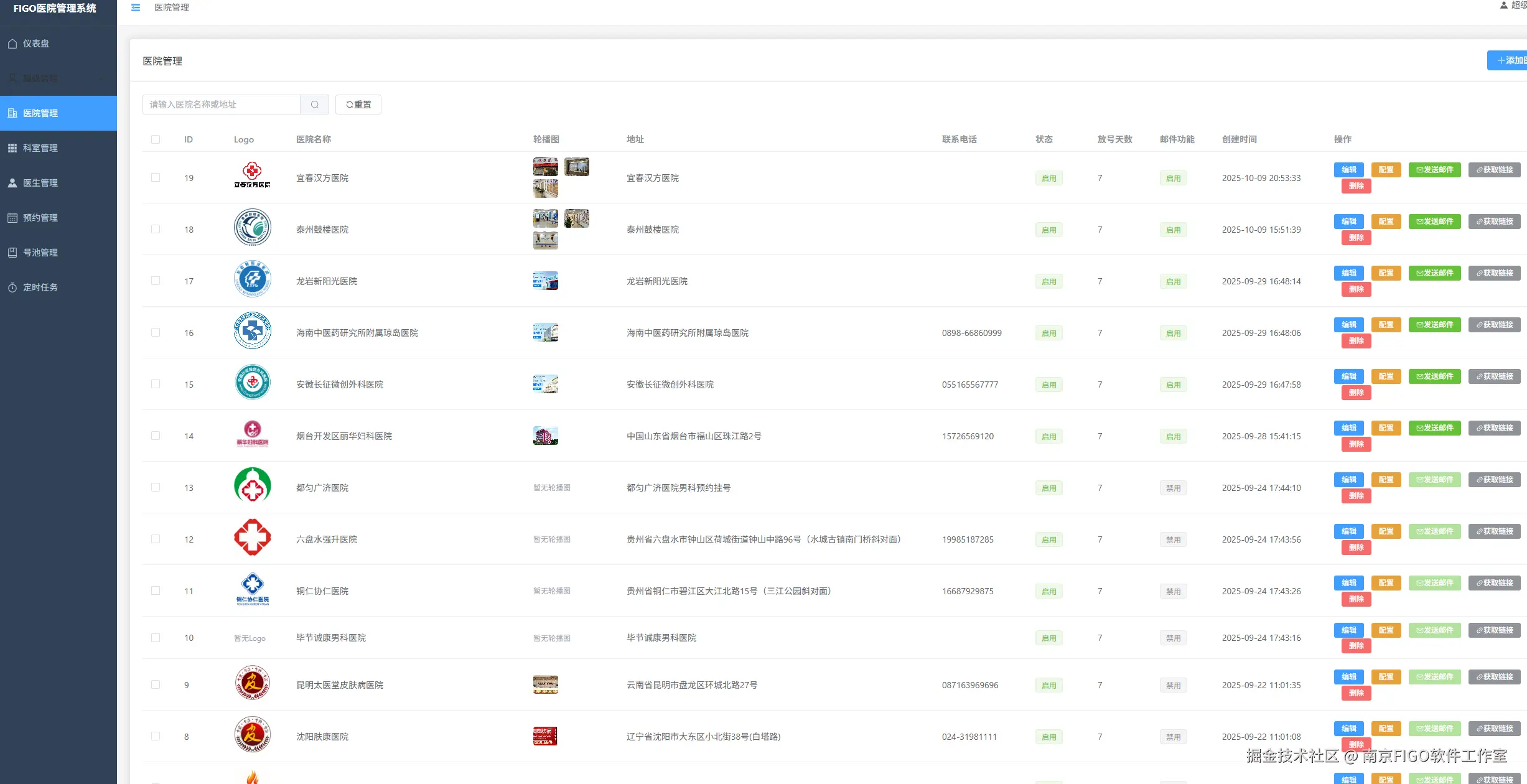Open 预约管理 menu item
Viewport: 1527px width, 784px height.
click(40, 218)
